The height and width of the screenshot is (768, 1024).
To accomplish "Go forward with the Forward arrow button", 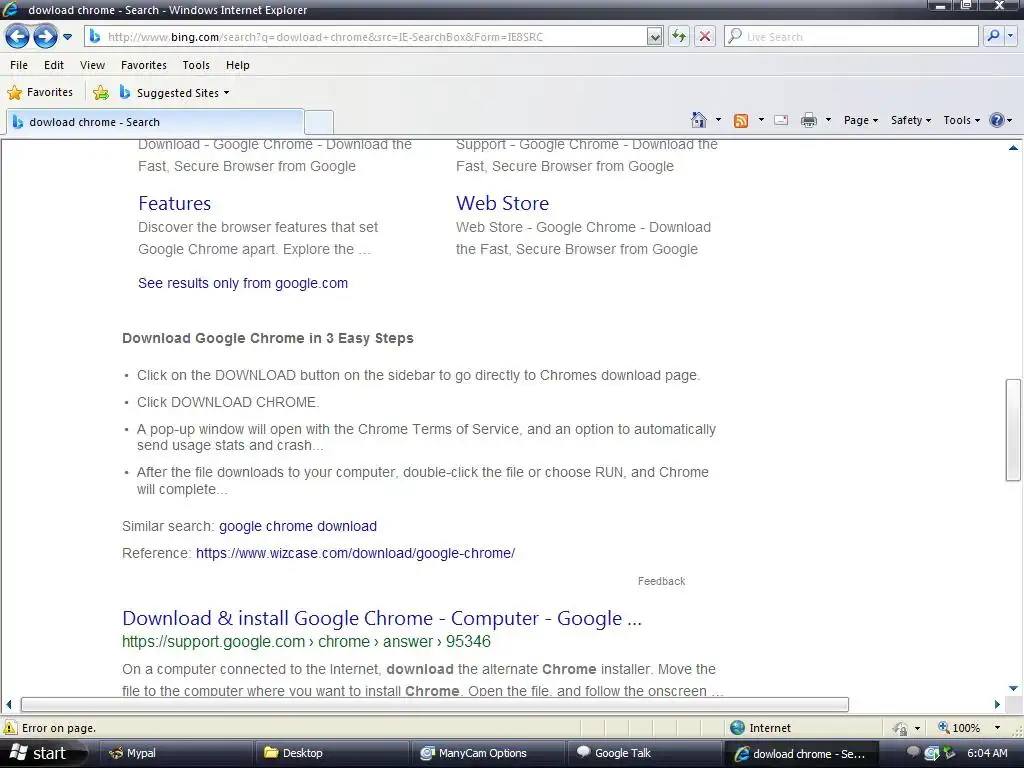I will click(x=45, y=37).
